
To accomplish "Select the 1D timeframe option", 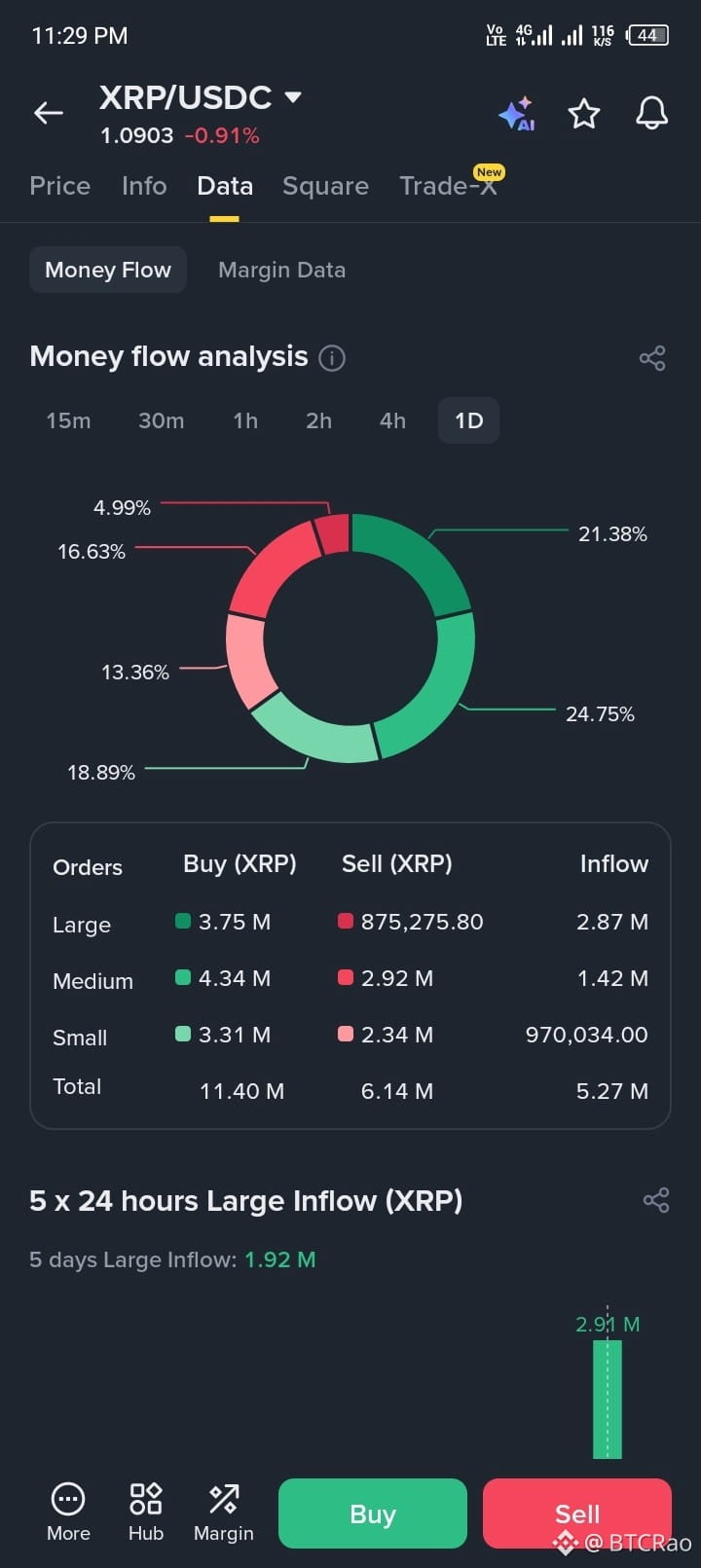I will (x=469, y=420).
